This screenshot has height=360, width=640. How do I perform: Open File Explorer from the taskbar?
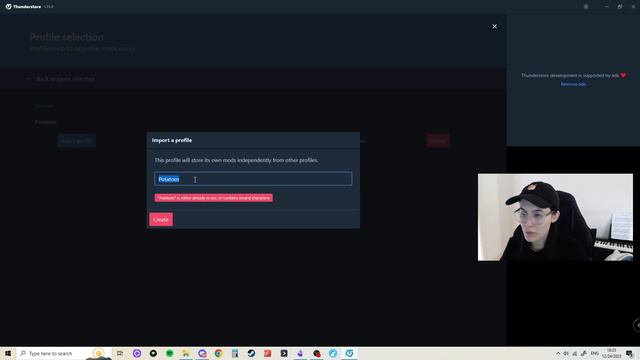186,353
